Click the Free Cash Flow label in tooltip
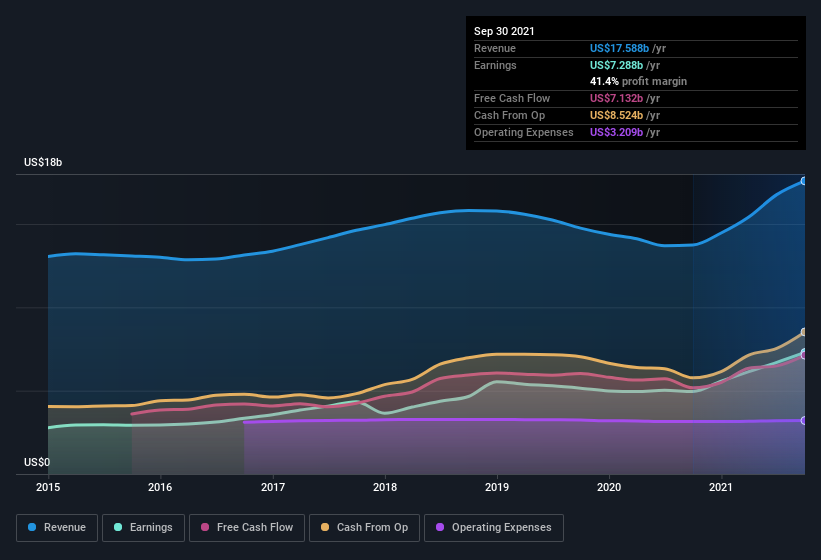 coord(512,98)
